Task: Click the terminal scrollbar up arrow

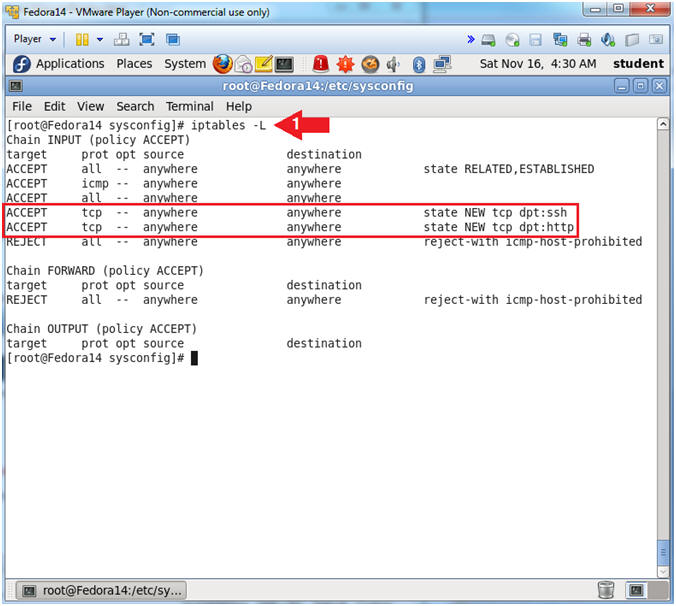Action: (x=663, y=125)
